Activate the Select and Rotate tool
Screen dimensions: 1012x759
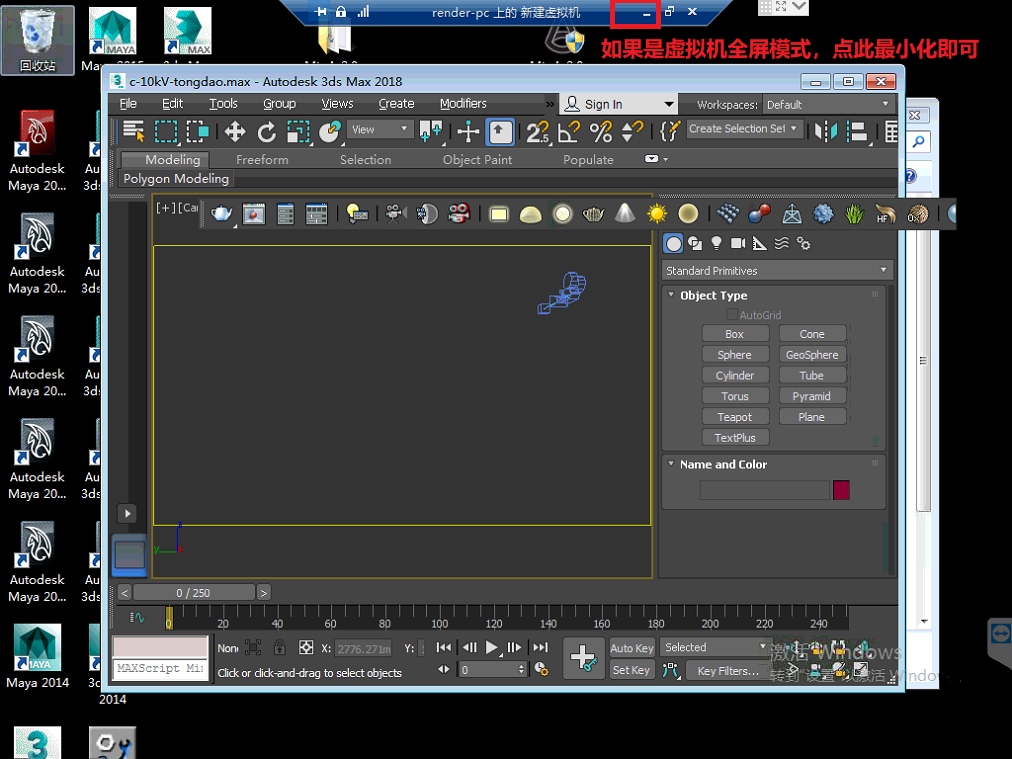pos(266,132)
